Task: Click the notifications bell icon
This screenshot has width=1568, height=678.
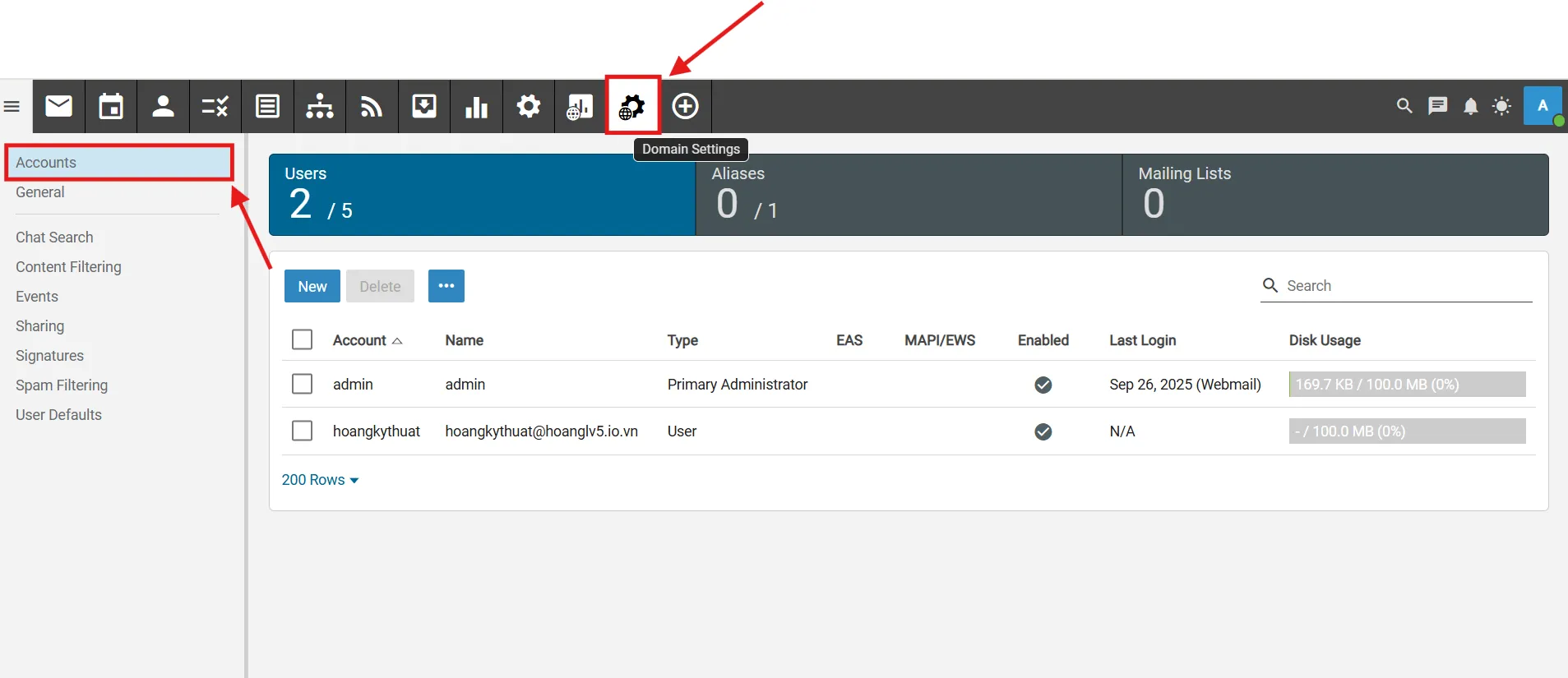Action: (x=1470, y=106)
